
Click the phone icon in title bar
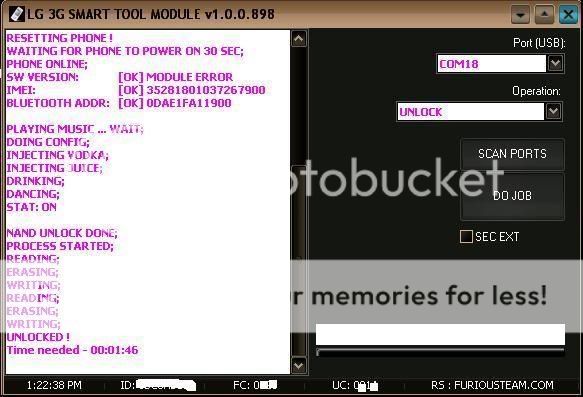(x=16, y=14)
